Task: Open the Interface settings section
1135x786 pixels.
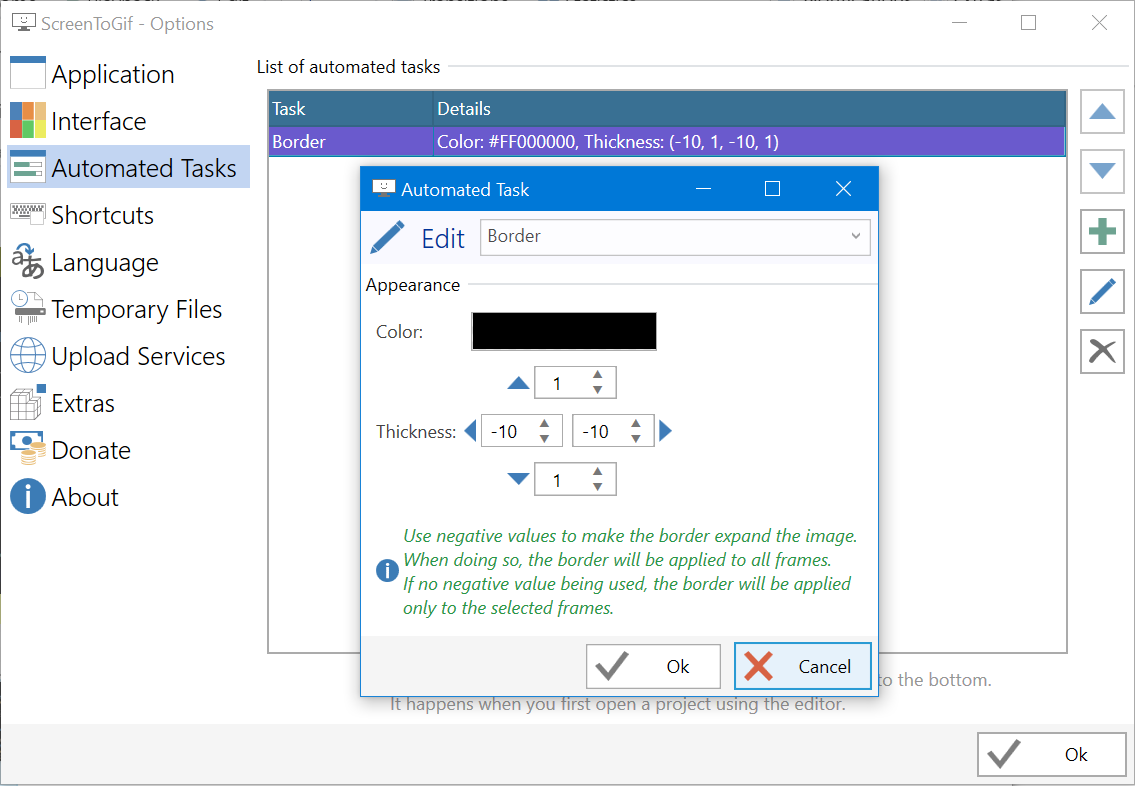Action: [x=128, y=121]
